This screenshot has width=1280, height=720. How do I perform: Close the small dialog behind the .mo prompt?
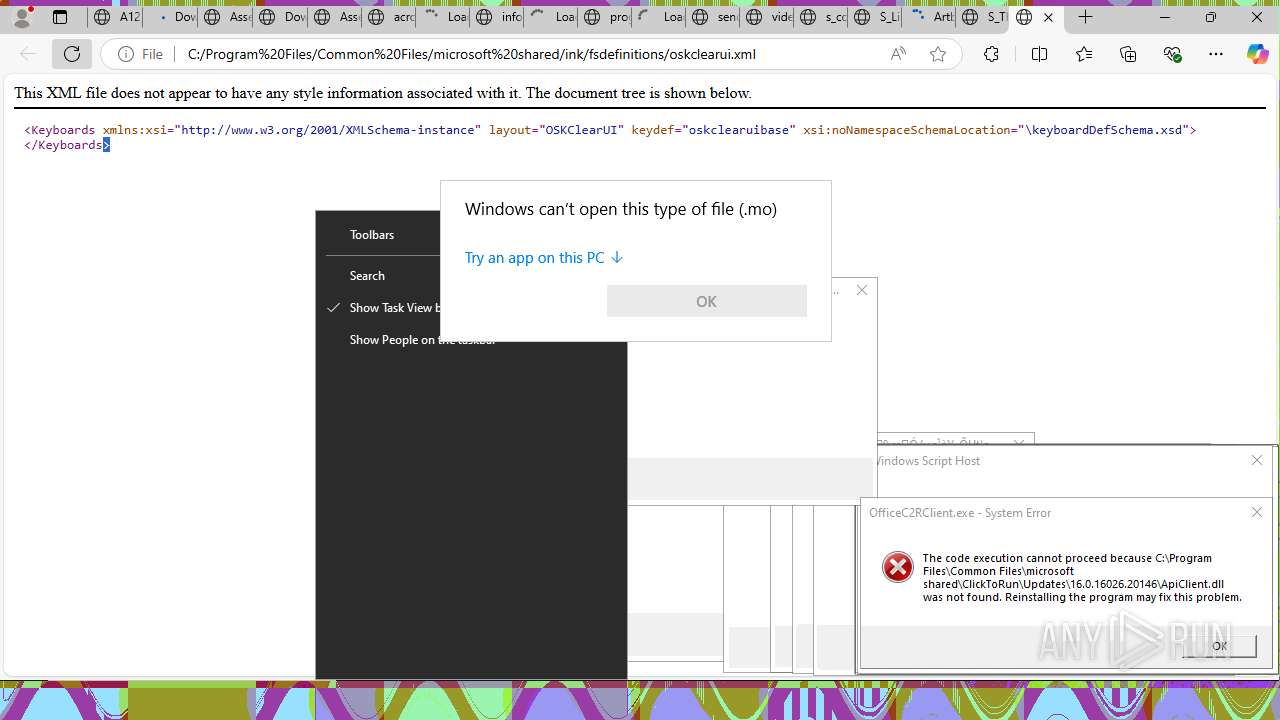[862, 290]
